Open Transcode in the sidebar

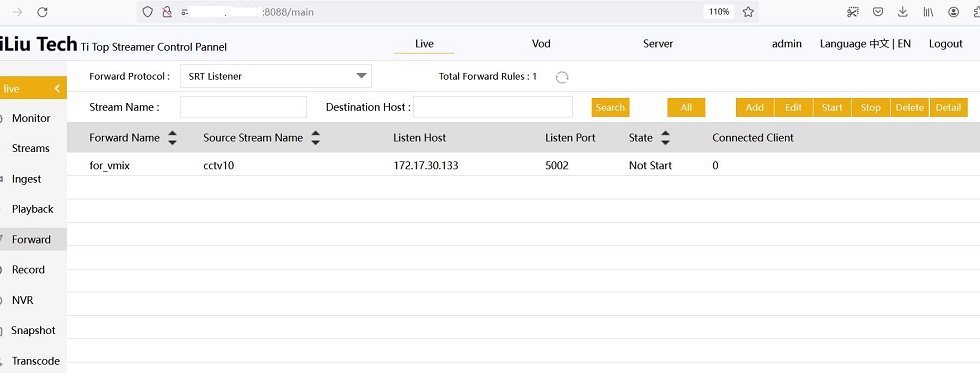pos(36,361)
